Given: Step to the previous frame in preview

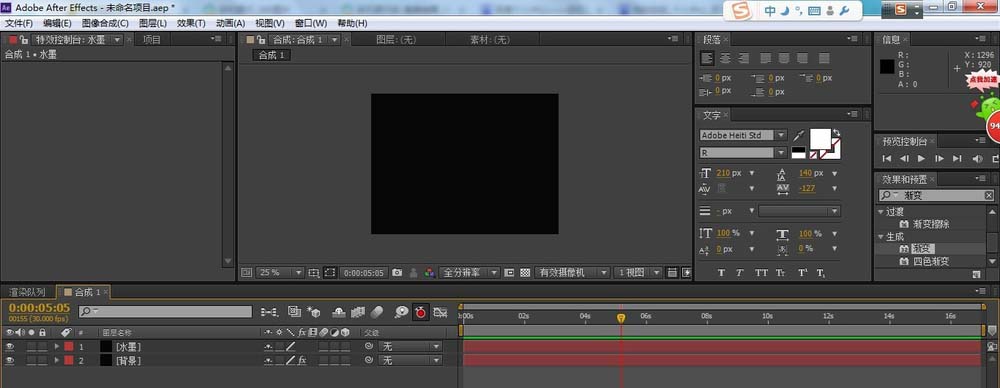Looking at the screenshot, I should [904, 158].
